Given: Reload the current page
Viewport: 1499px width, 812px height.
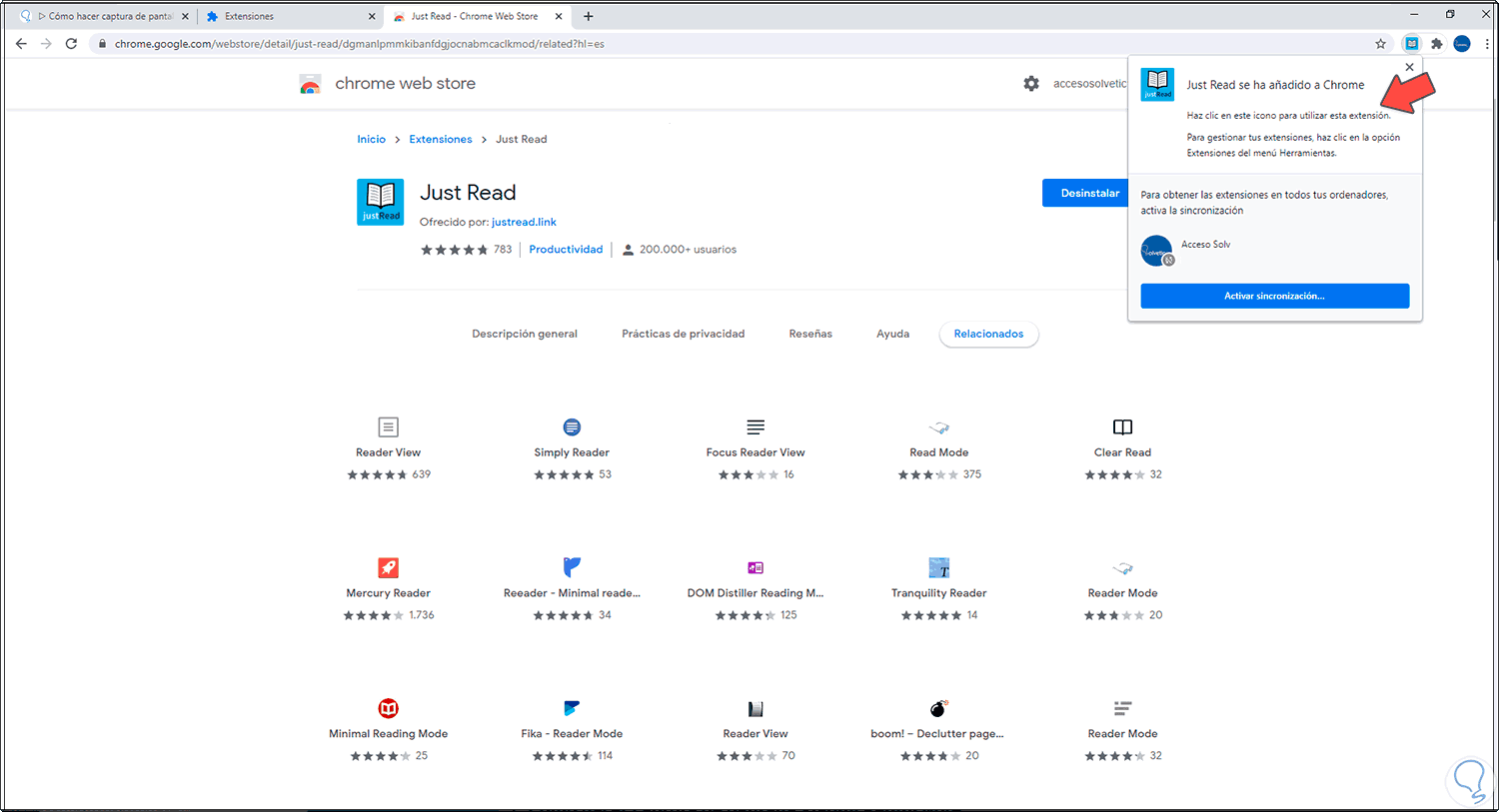Looking at the screenshot, I should [x=71, y=44].
